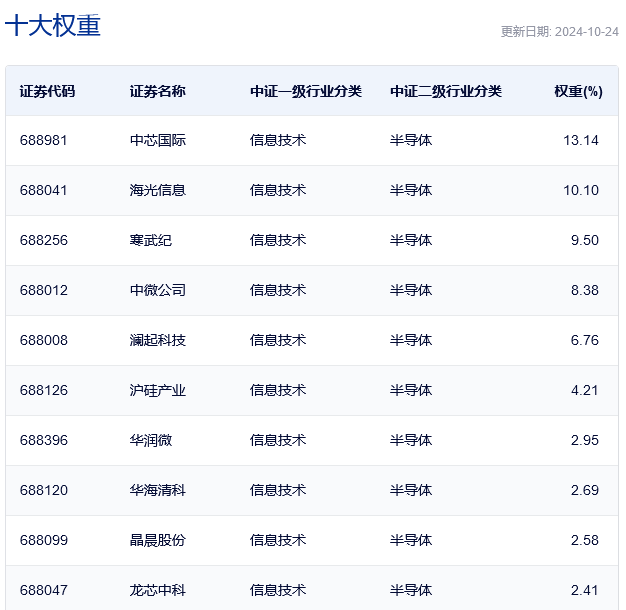This screenshot has width=626, height=610.
Task: Open the 中芯国际 security name
Action: pos(157,140)
